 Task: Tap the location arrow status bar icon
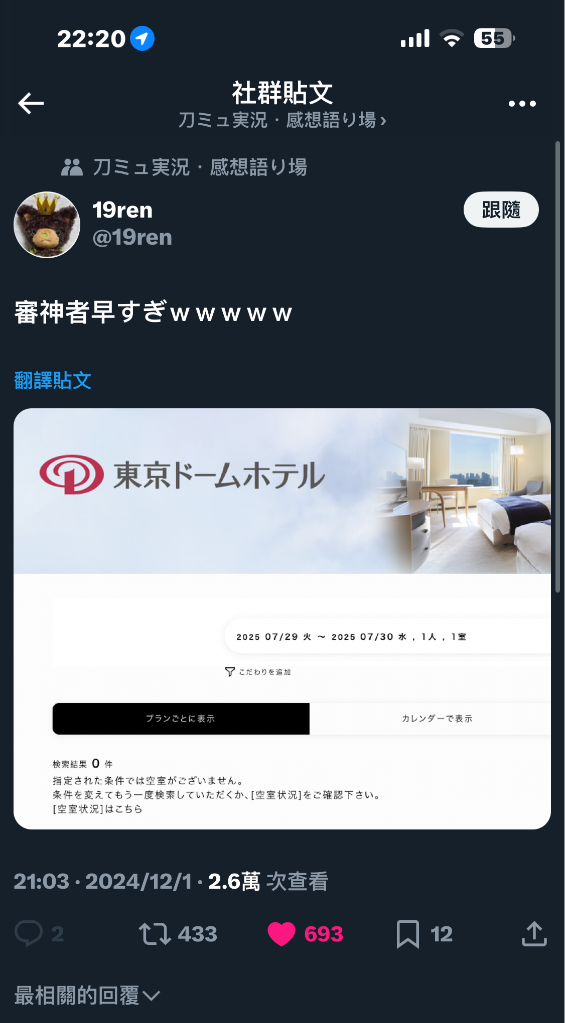click(142, 39)
